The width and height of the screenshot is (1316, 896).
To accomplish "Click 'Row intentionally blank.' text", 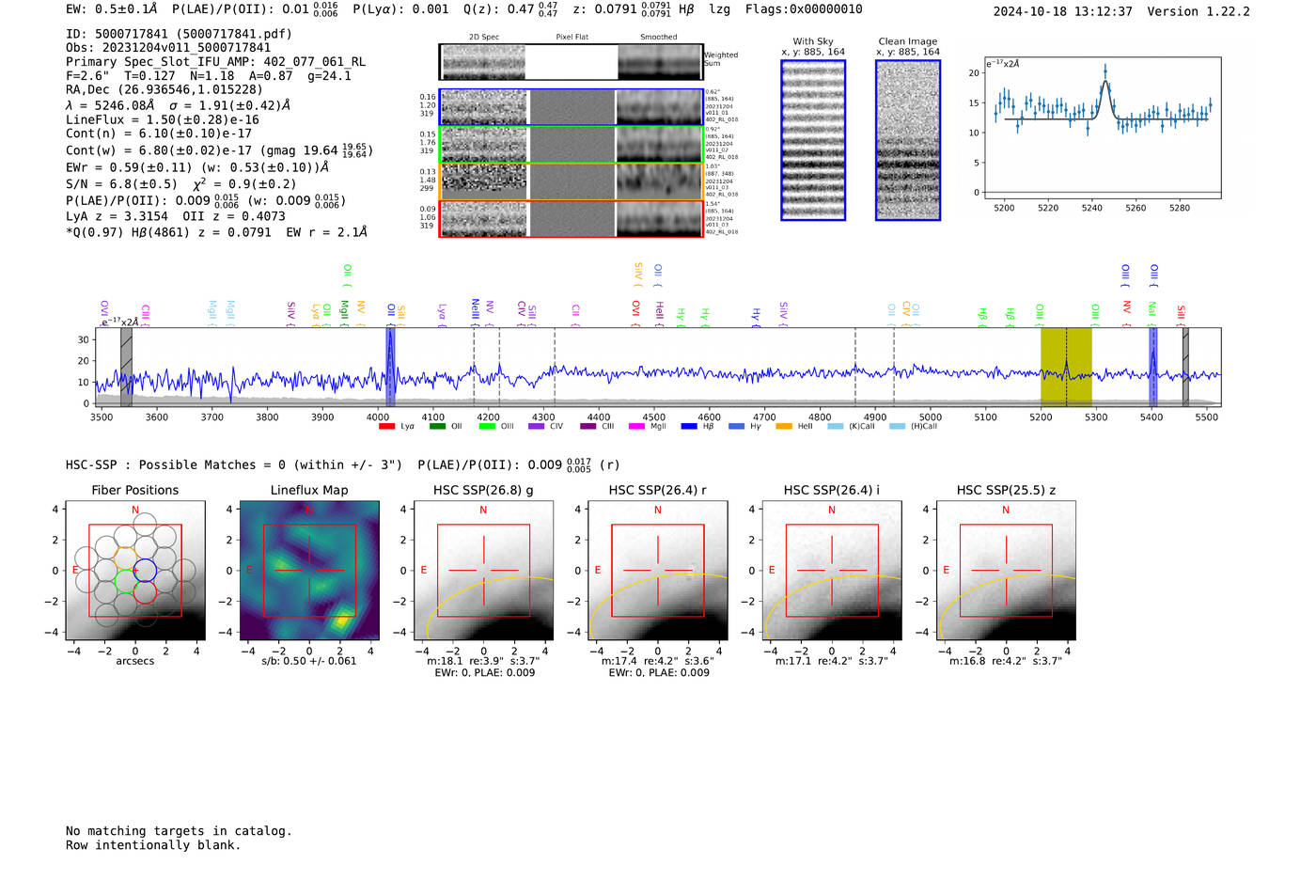I will pos(153,845).
